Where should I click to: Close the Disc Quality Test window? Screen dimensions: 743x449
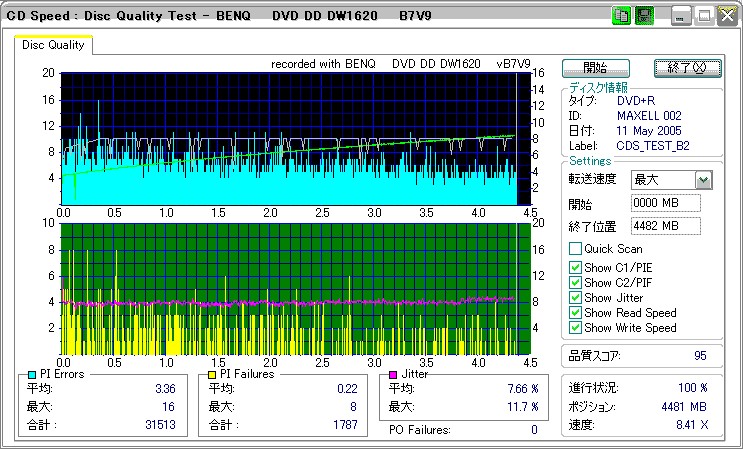pos(727,16)
